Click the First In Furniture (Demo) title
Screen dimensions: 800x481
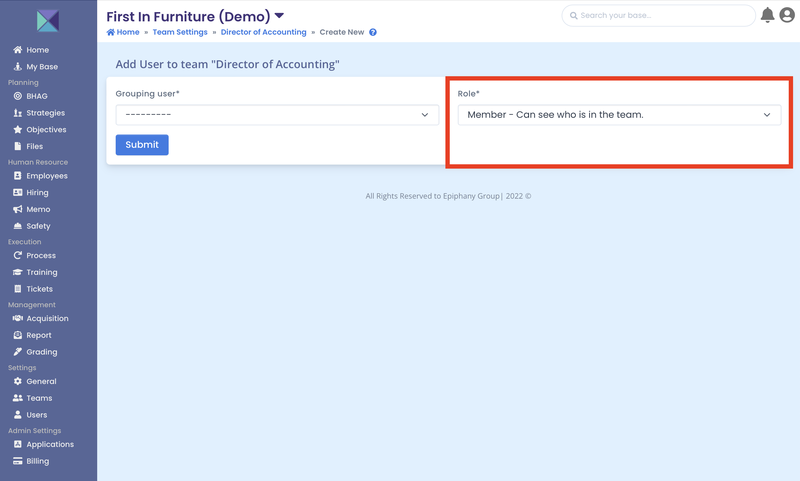(x=188, y=16)
